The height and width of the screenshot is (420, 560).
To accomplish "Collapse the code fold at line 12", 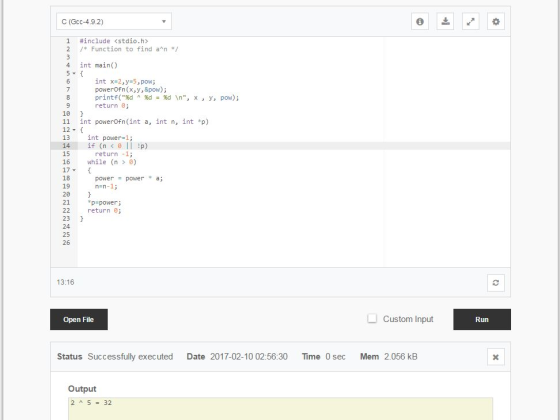I will (x=74, y=130).
